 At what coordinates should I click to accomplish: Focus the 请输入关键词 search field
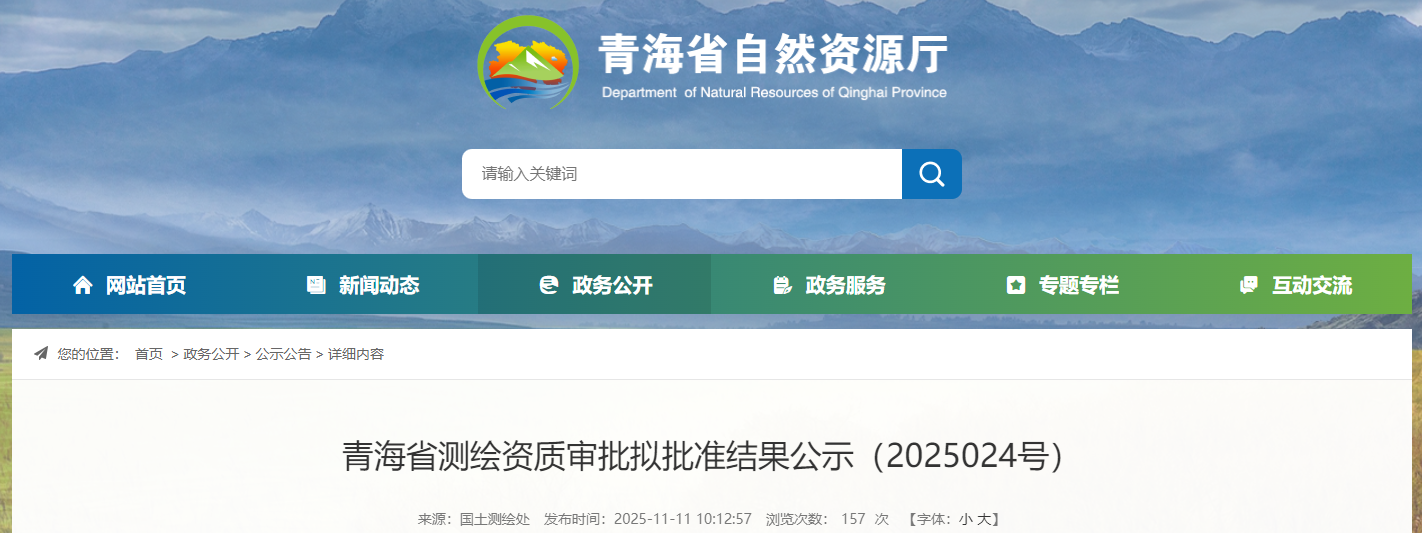(681, 174)
